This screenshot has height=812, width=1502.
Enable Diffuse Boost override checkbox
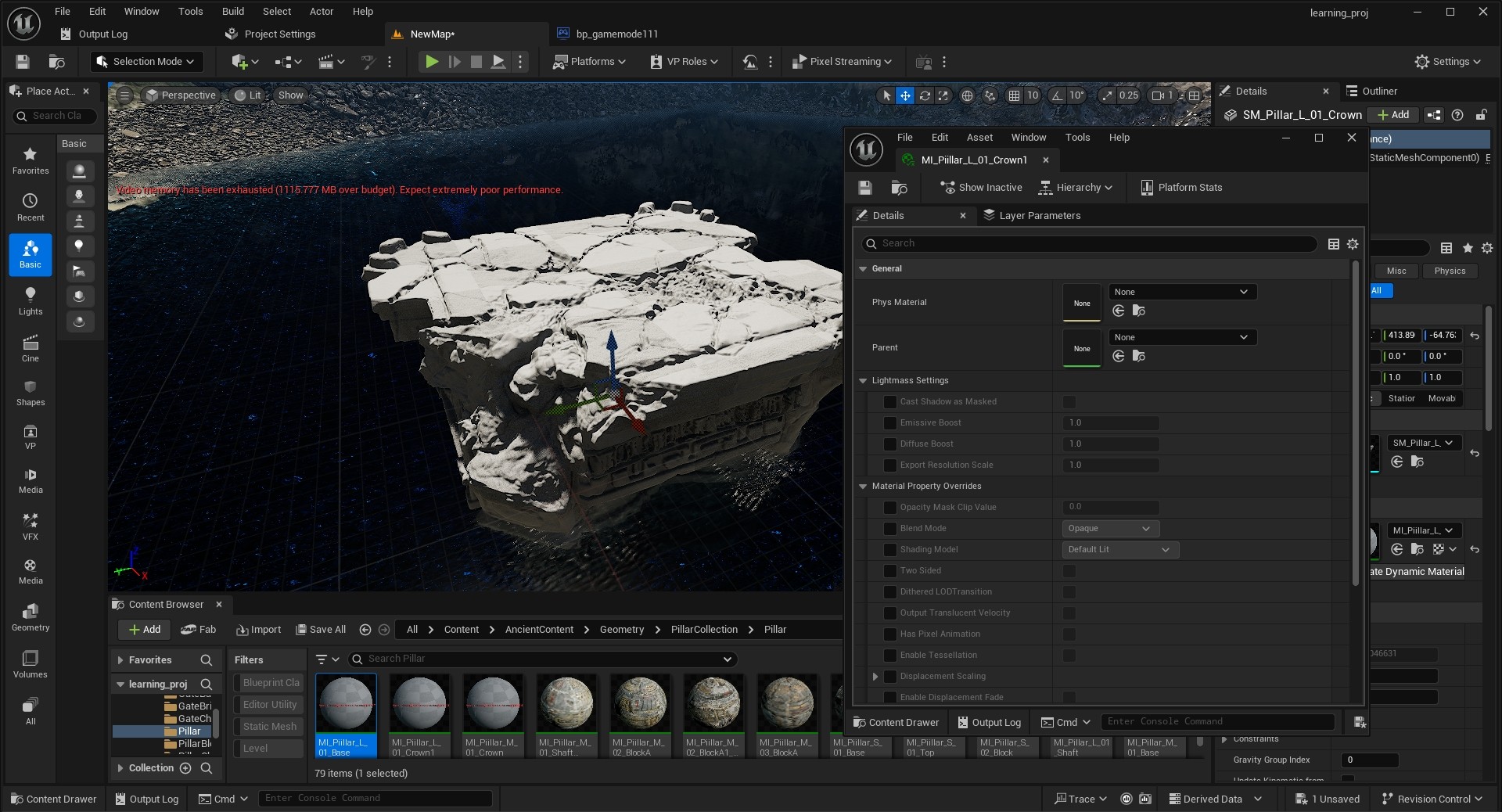coord(890,444)
